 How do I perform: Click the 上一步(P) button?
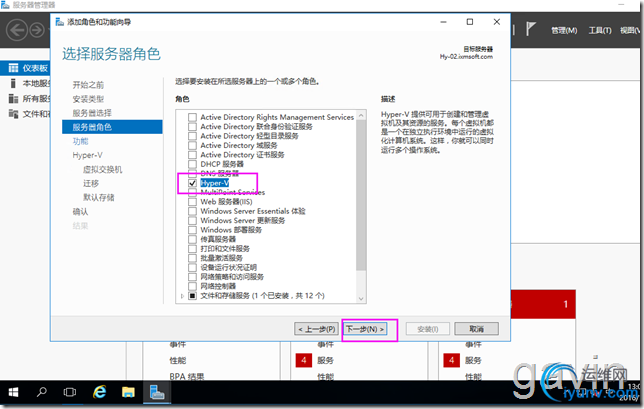316,329
